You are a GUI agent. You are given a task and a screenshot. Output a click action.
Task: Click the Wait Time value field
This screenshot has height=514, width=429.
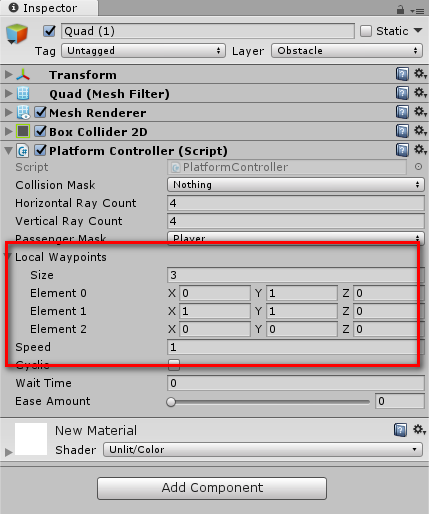tap(296, 383)
